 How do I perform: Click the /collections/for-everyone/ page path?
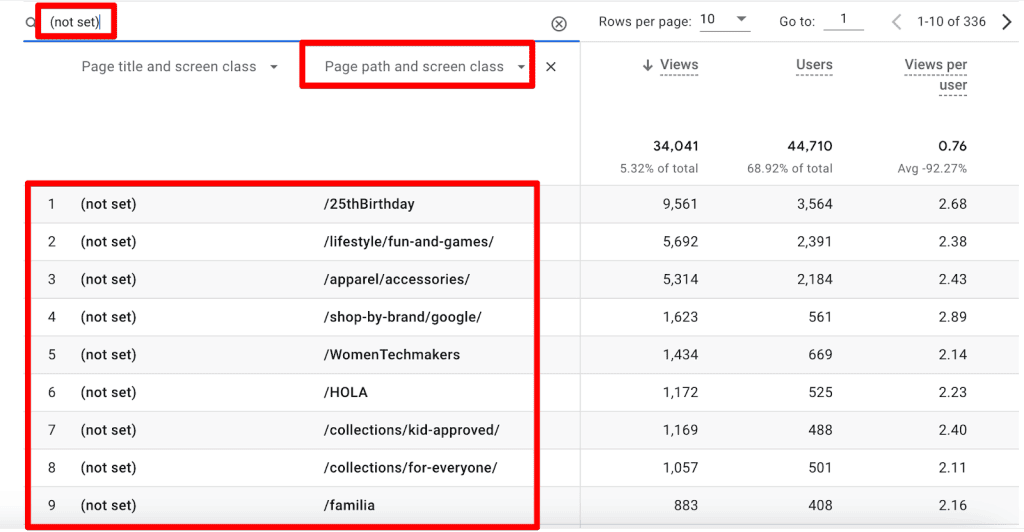click(410, 468)
